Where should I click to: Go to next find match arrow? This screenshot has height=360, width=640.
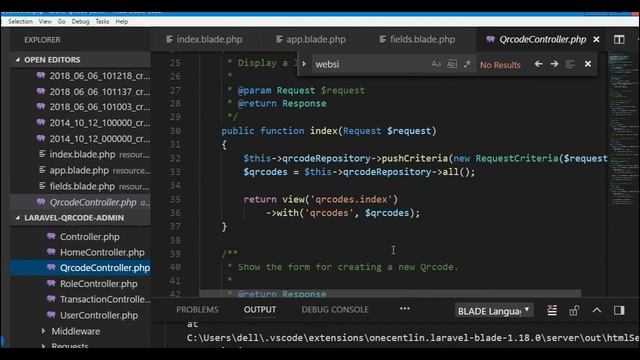554,64
